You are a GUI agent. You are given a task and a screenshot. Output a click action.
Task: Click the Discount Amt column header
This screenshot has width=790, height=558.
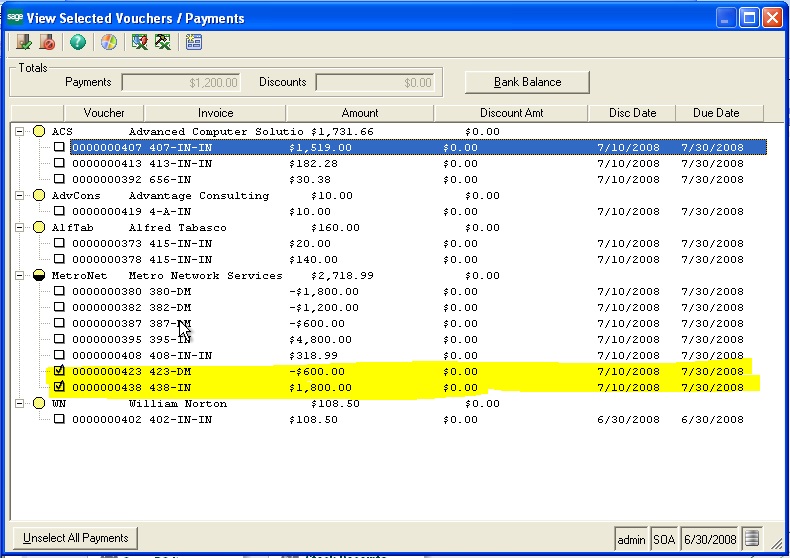coord(511,113)
